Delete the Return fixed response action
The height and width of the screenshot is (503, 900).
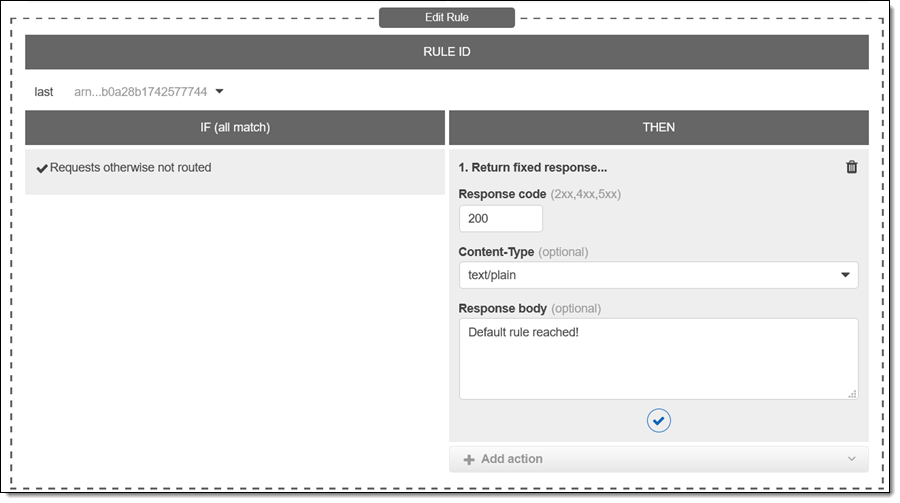(852, 167)
